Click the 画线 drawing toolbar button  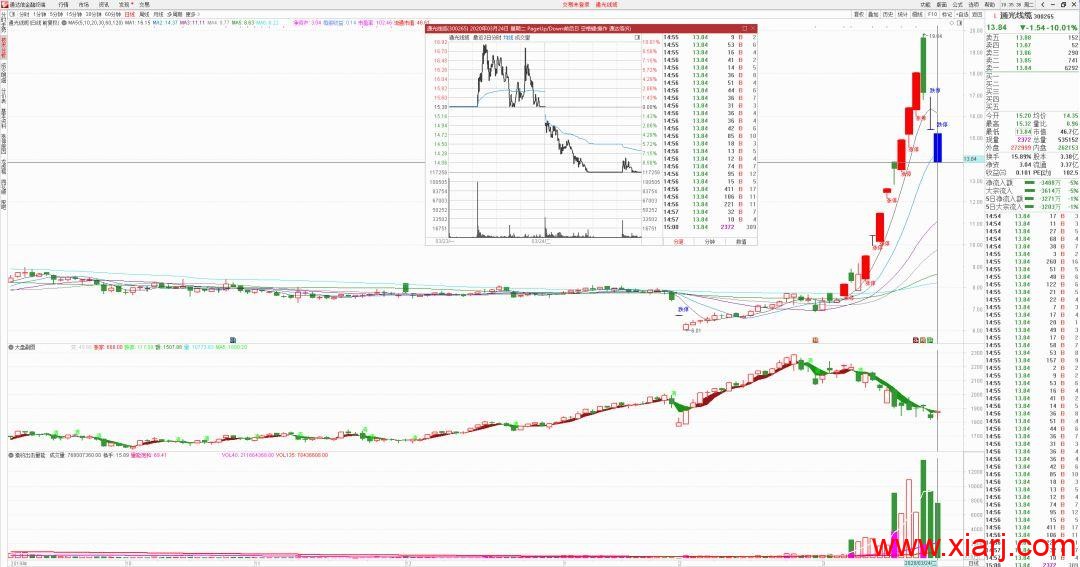pos(917,14)
